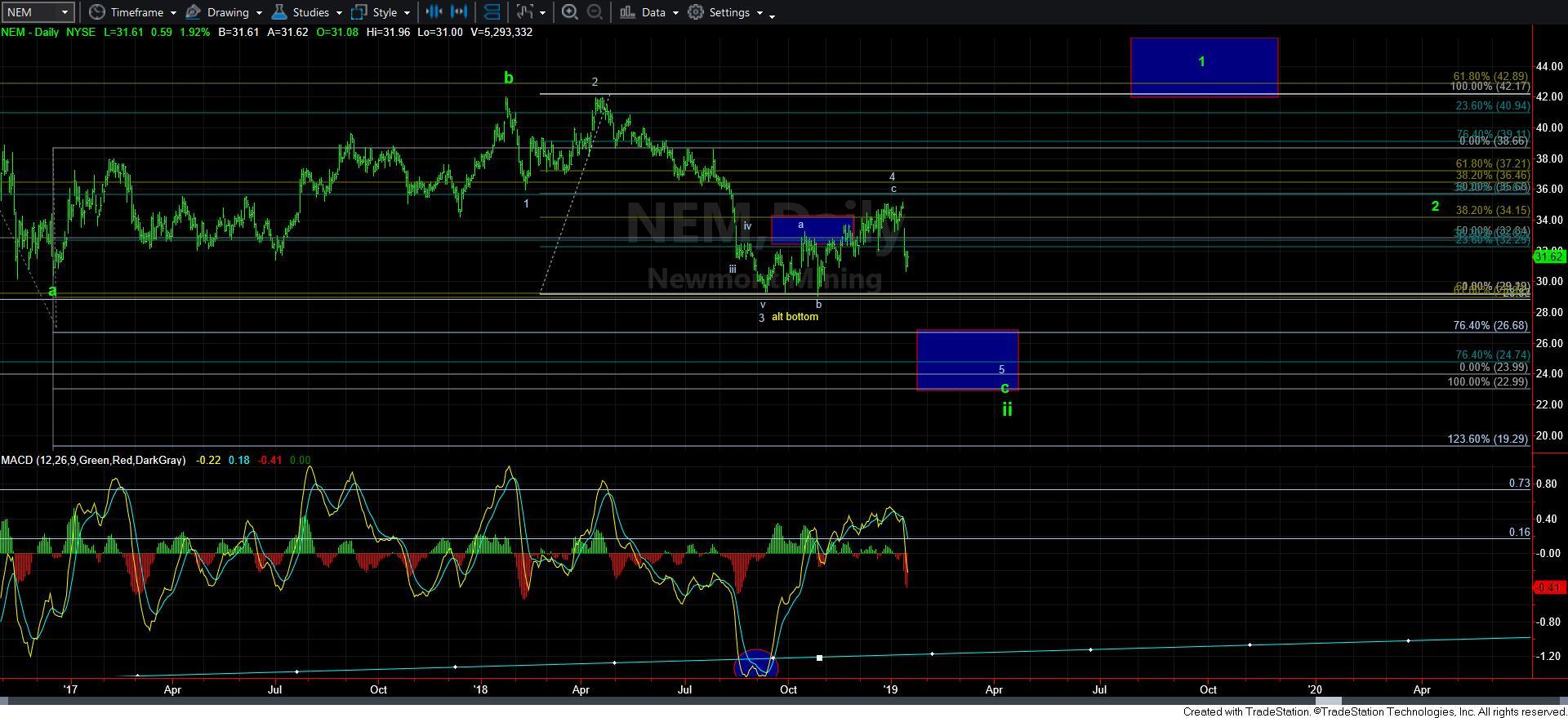
Task: Click the decrease bar spacing icon
Action: click(x=434, y=12)
